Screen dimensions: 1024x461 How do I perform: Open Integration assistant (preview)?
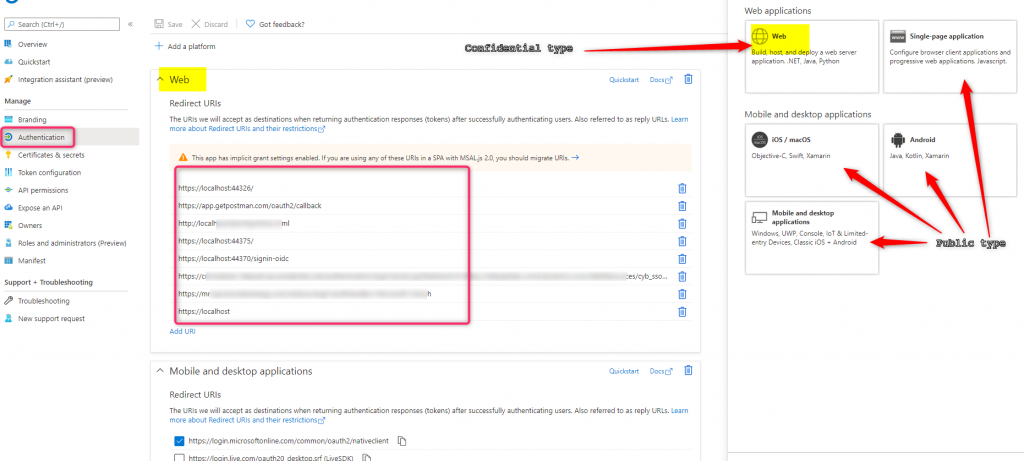[65, 80]
